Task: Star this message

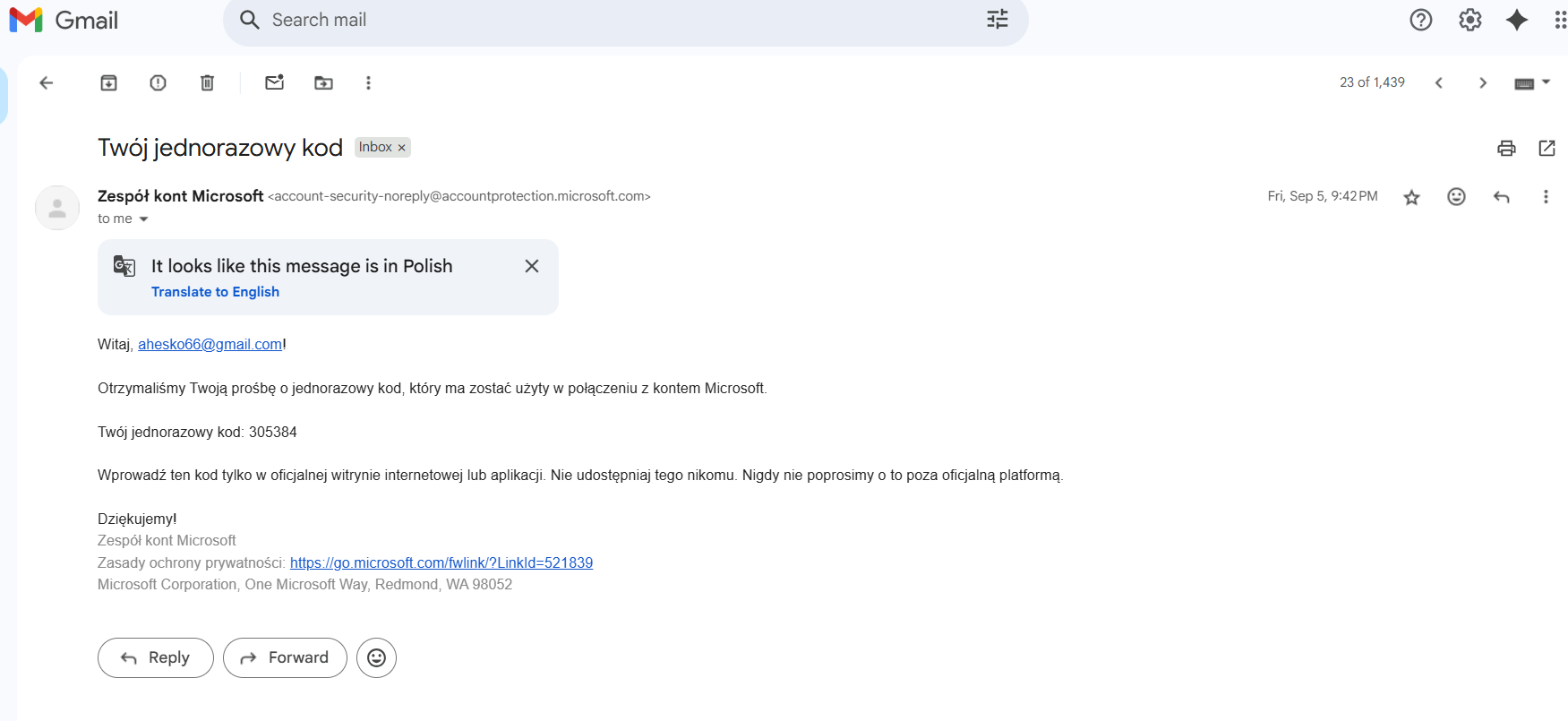Action: (1412, 197)
